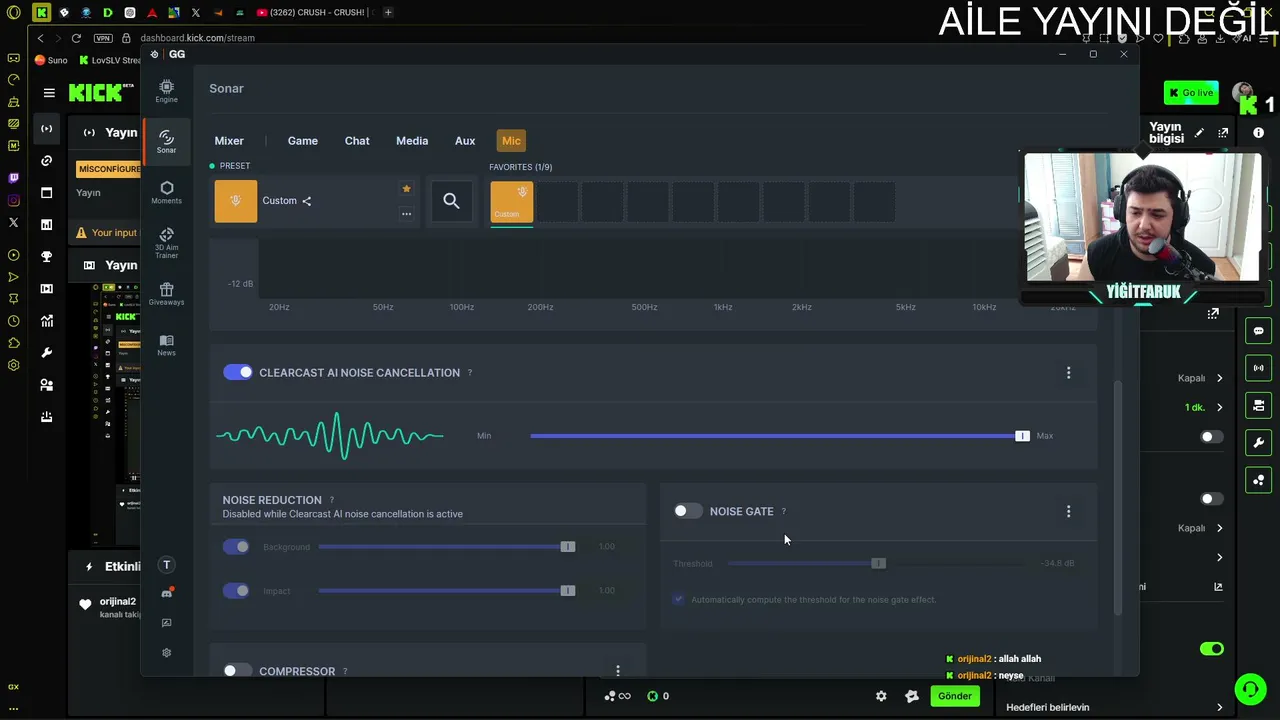Click the Gönder send button
This screenshot has height=720, width=1280.
point(955,696)
